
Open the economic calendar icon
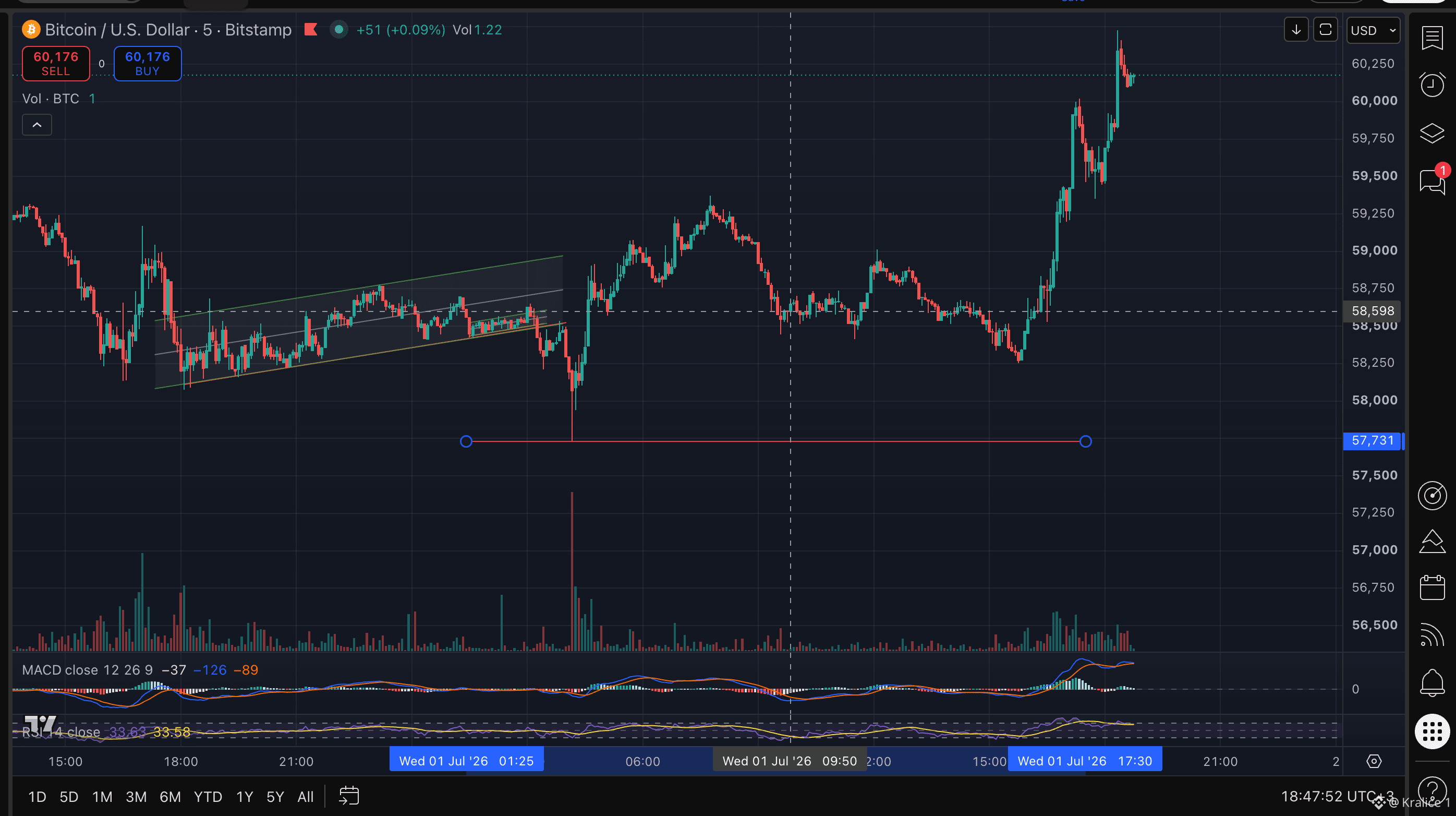click(1431, 587)
